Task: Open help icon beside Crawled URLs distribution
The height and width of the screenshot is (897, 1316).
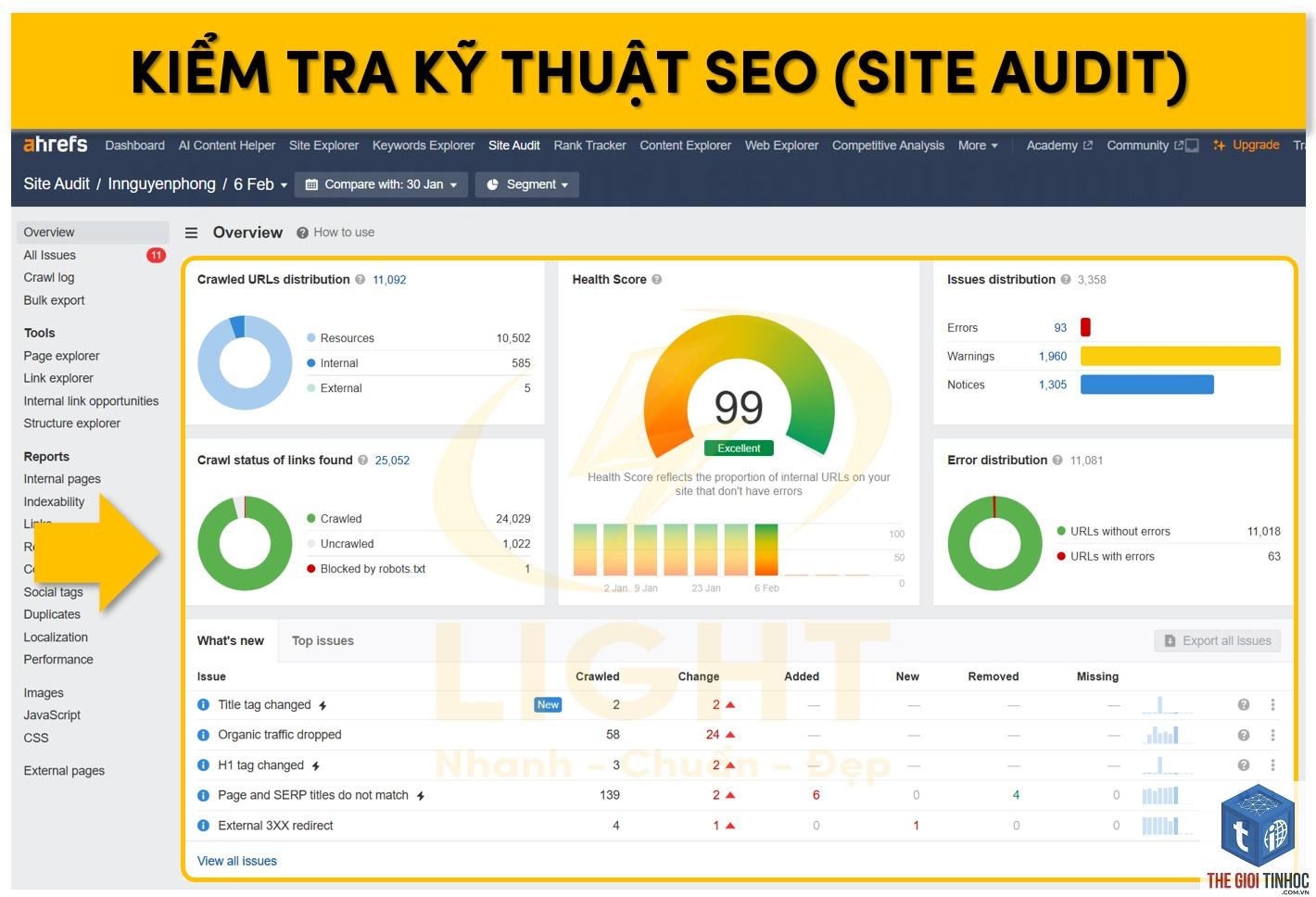Action: pos(360,279)
